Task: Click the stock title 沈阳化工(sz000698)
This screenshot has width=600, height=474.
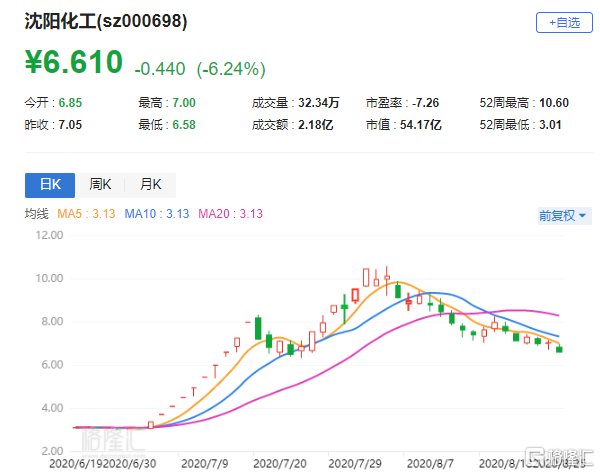Action: click(x=106, y=21)
